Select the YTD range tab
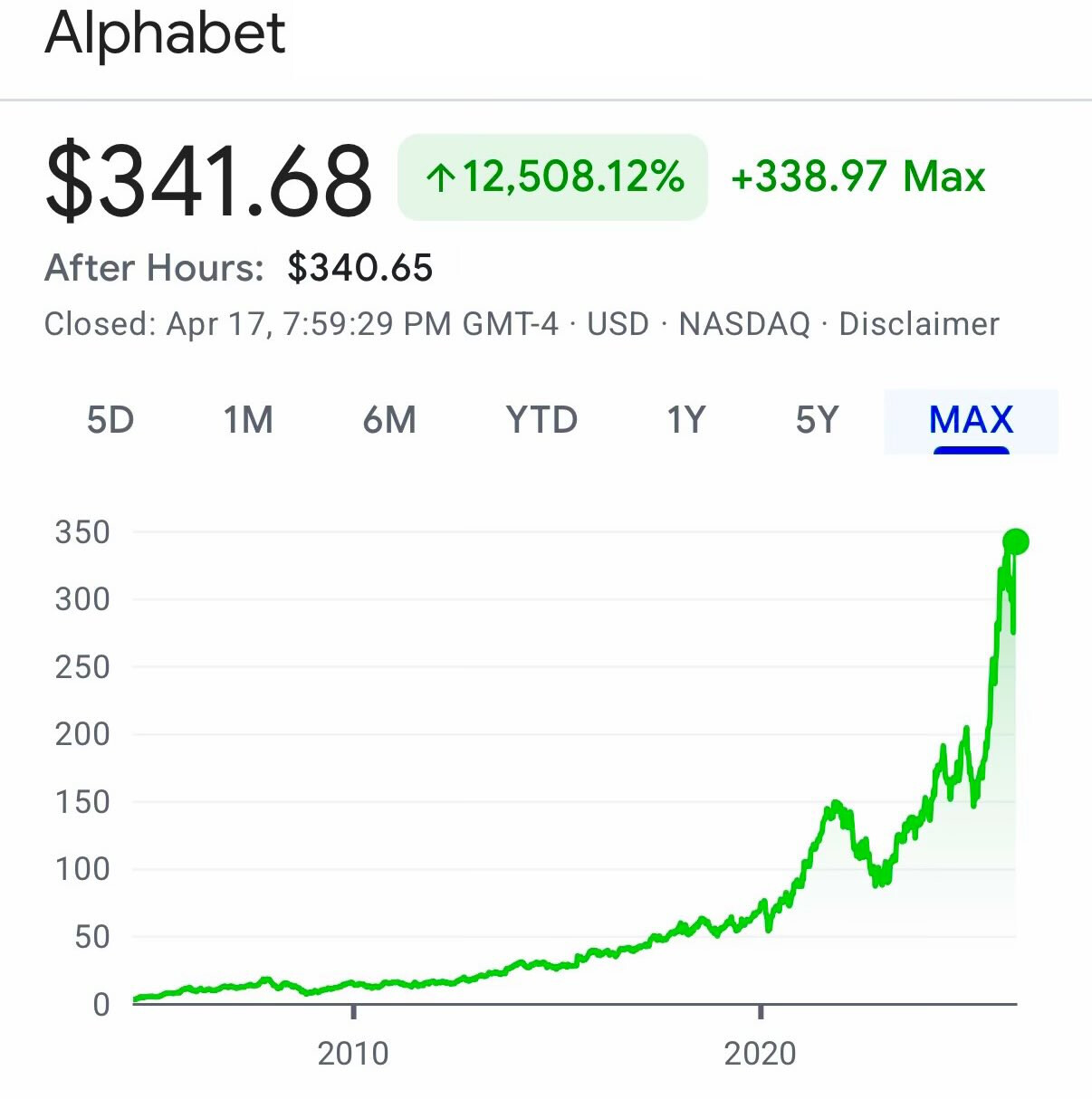The image size is (1092, 1099). 541,420
